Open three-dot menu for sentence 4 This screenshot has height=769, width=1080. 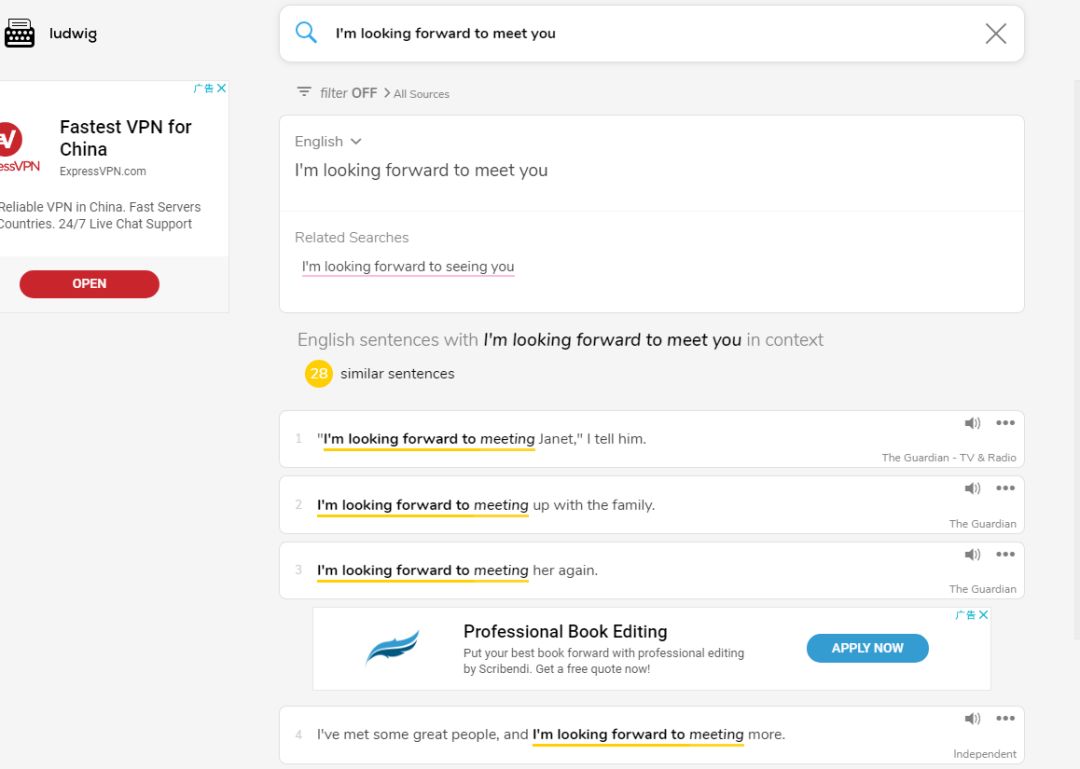pos(1005,719)
